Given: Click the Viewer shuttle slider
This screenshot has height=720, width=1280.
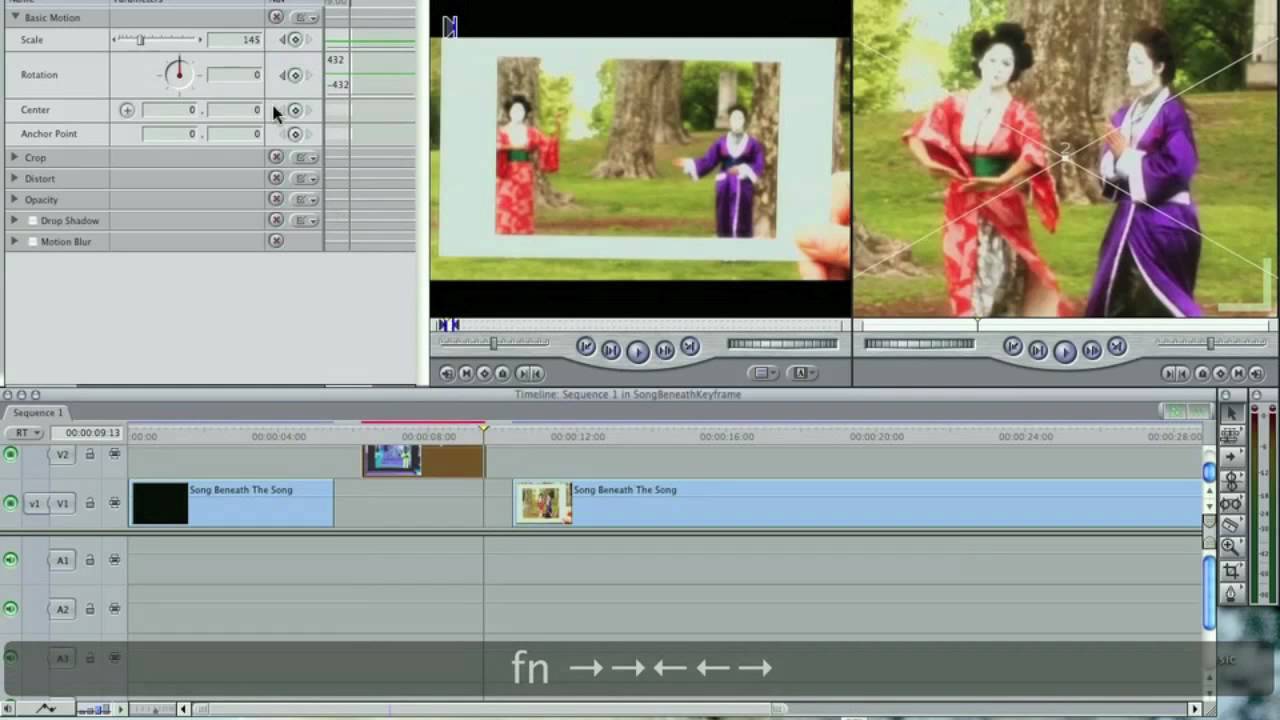Looking at the screenshot, I should [493, 343].
